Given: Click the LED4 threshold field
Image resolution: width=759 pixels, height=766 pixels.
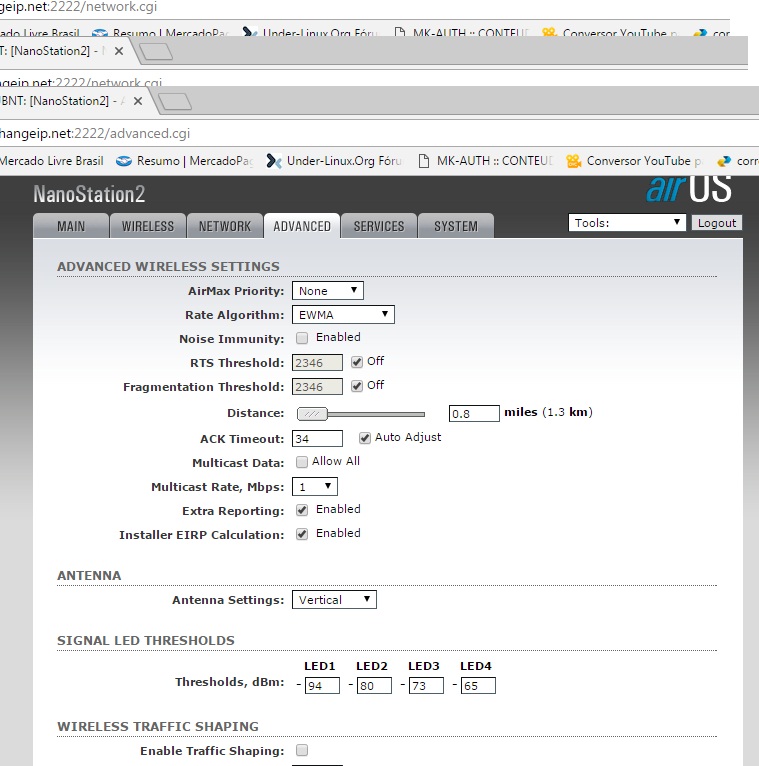Looking at the screenshot, I should pyautogui.click(x=478, y=685).
